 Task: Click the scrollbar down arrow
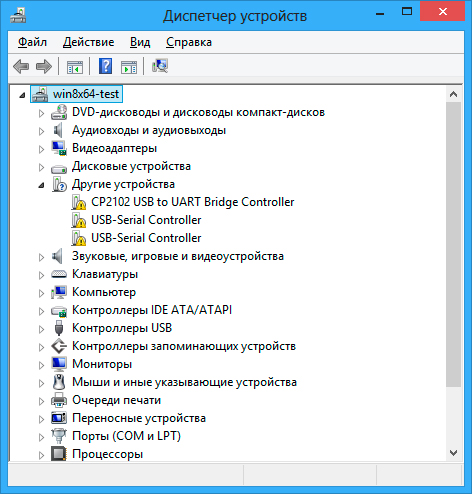tap(453, 453)
